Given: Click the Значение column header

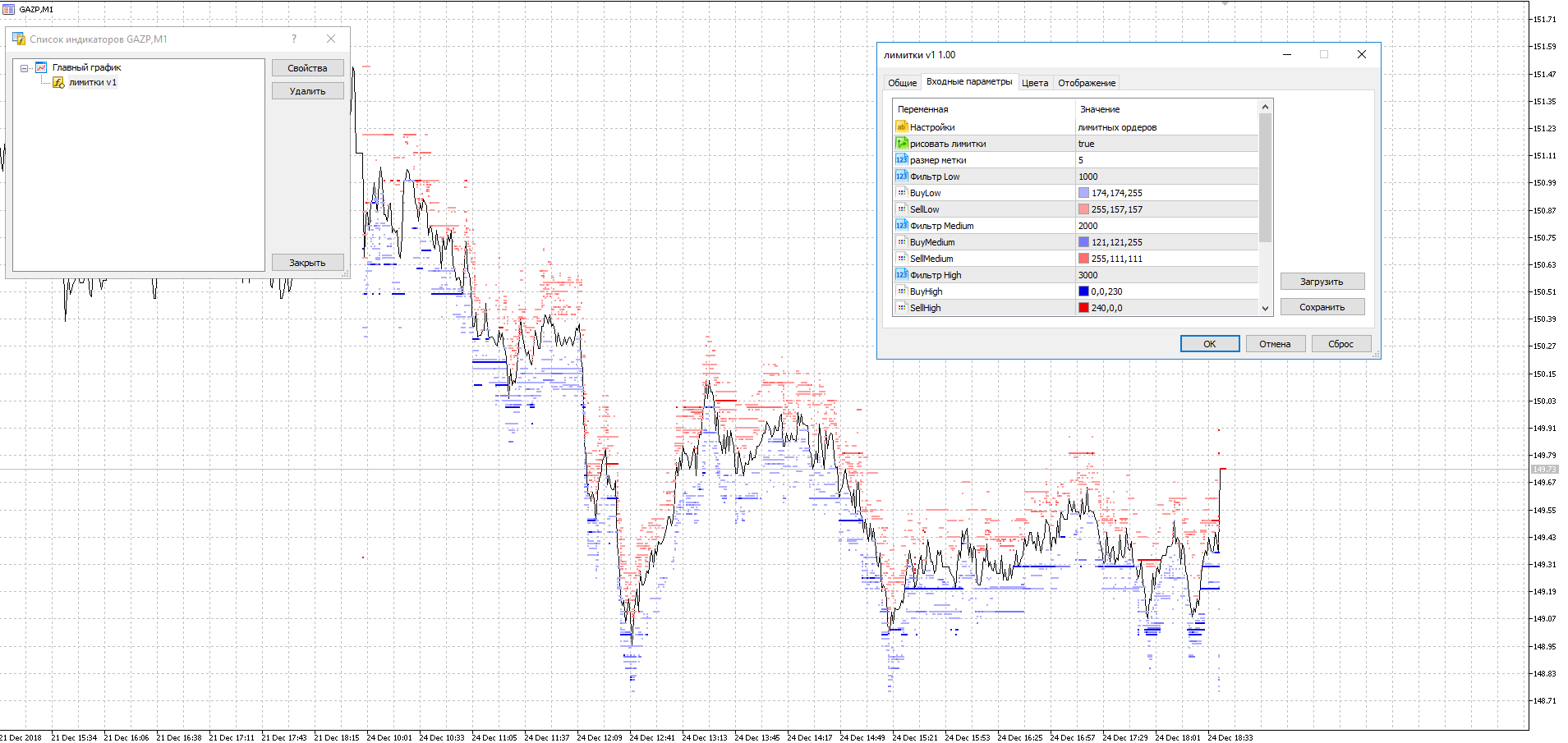Looking at the screenshot, I should (x=1166, y=109).
